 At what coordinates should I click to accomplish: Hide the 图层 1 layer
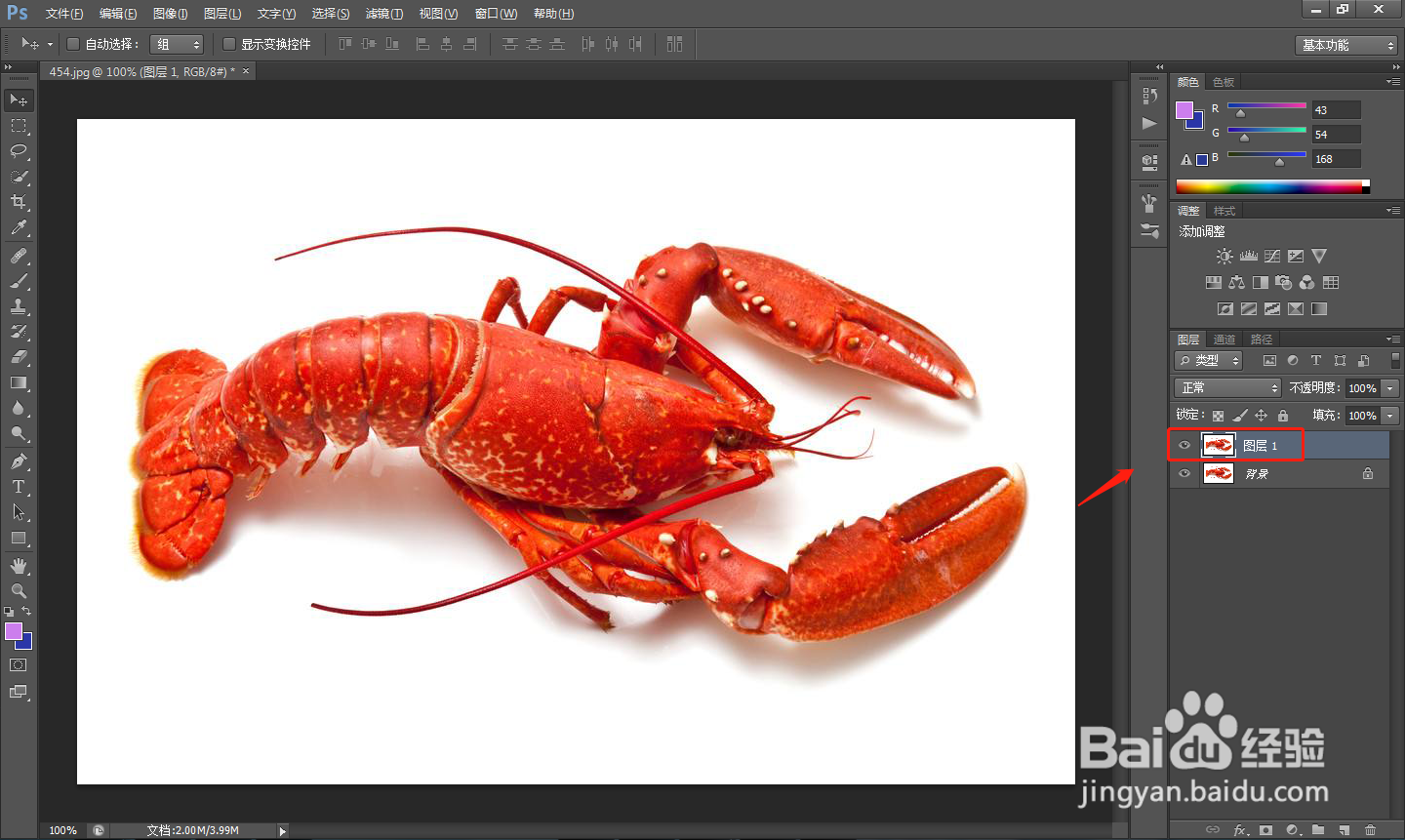[x=1184, y=446]
